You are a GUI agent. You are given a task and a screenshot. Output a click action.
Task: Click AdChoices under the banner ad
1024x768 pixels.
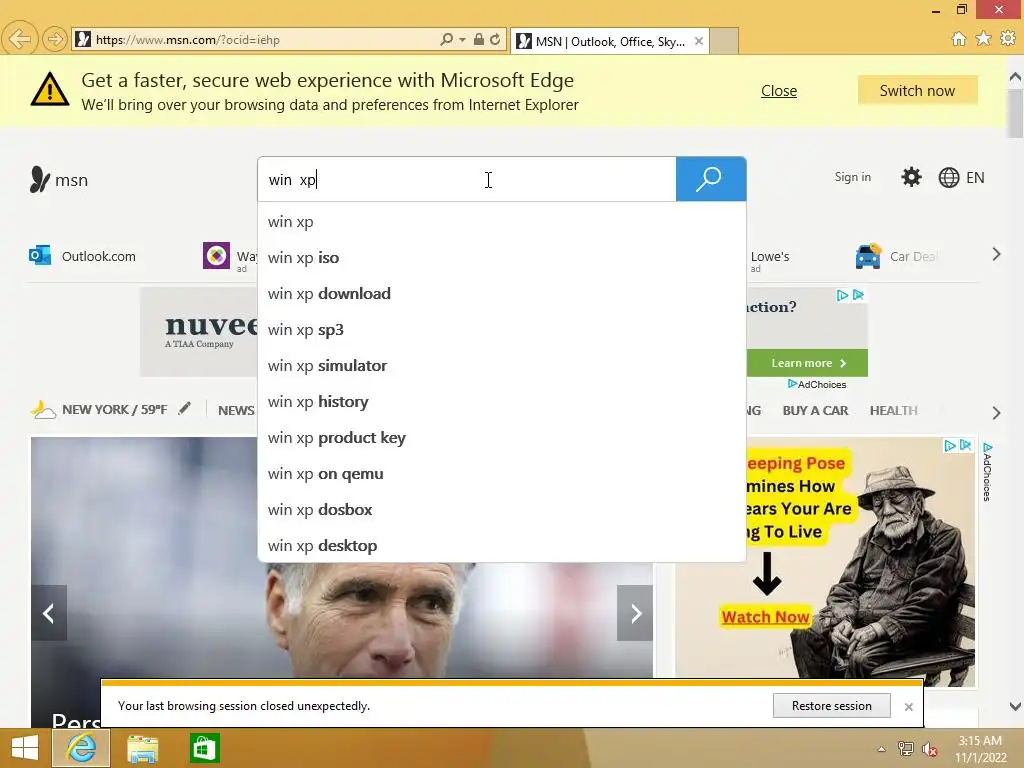tap(817, 385)
